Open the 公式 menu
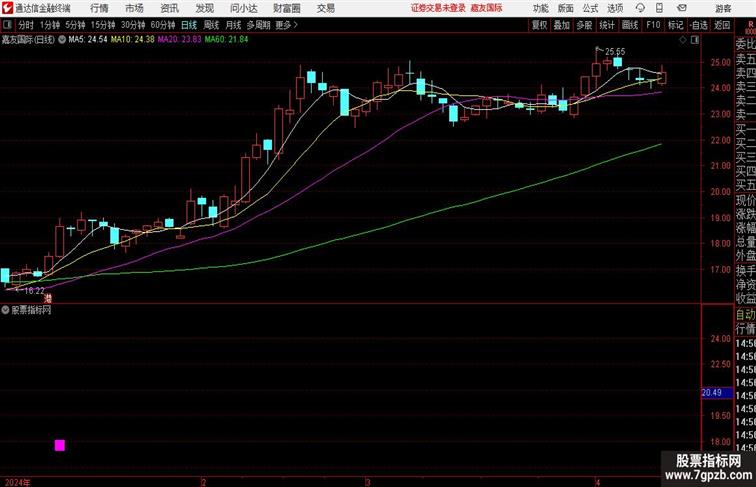The image size is (756, 487). click(x=590, y=8)
